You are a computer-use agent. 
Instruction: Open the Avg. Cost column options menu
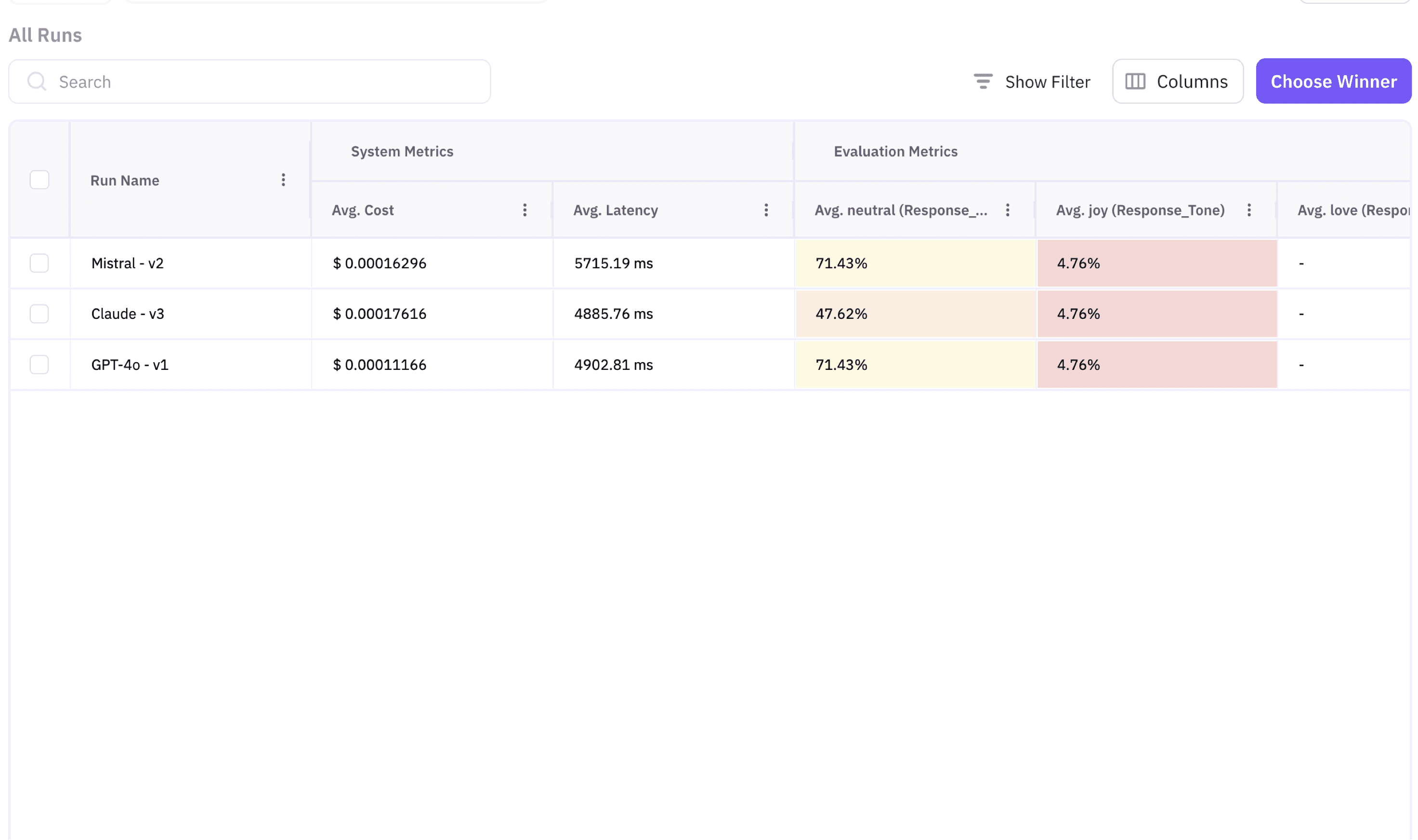[525, 210]
